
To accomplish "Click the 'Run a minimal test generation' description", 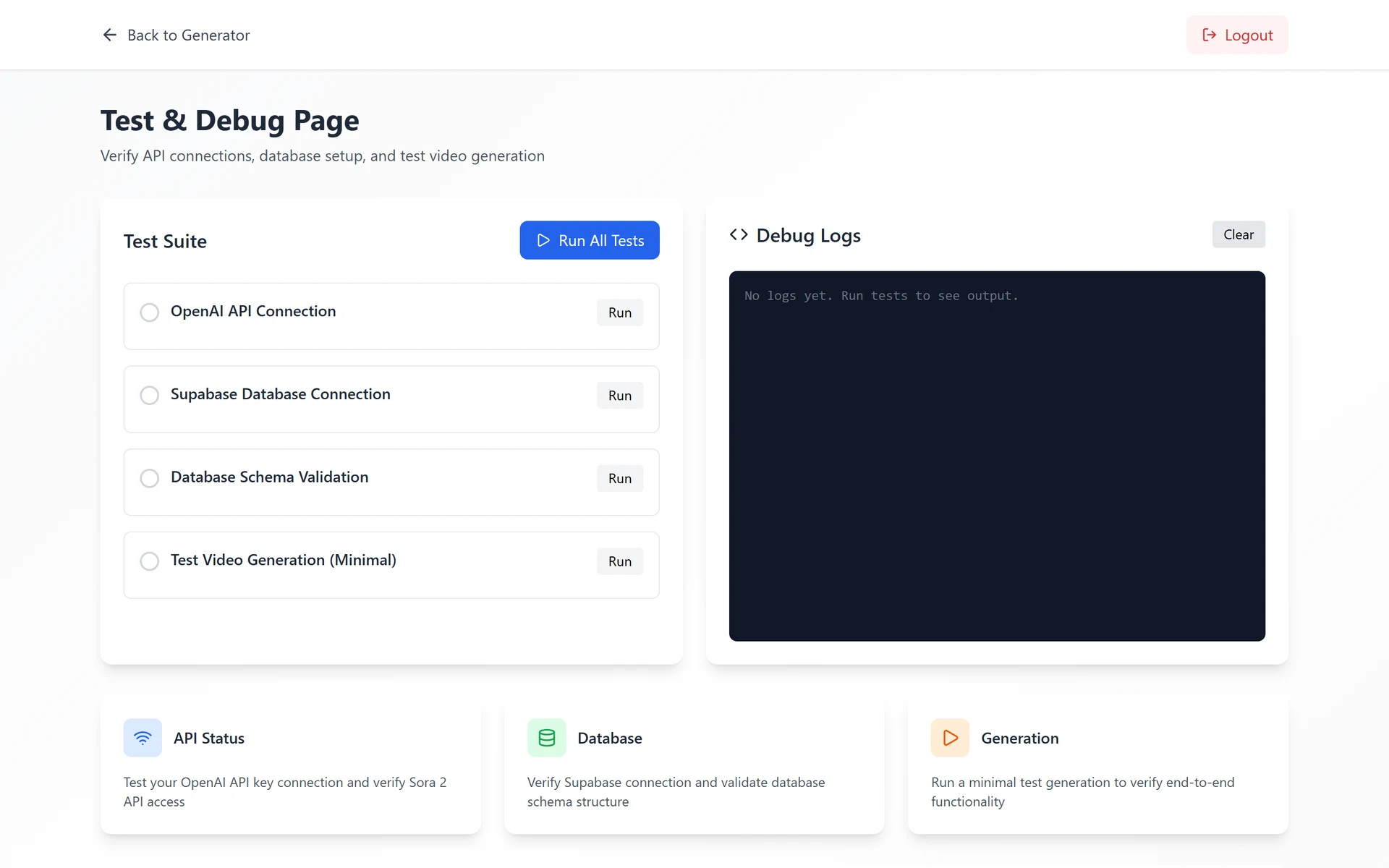I will pos(1083,792).
